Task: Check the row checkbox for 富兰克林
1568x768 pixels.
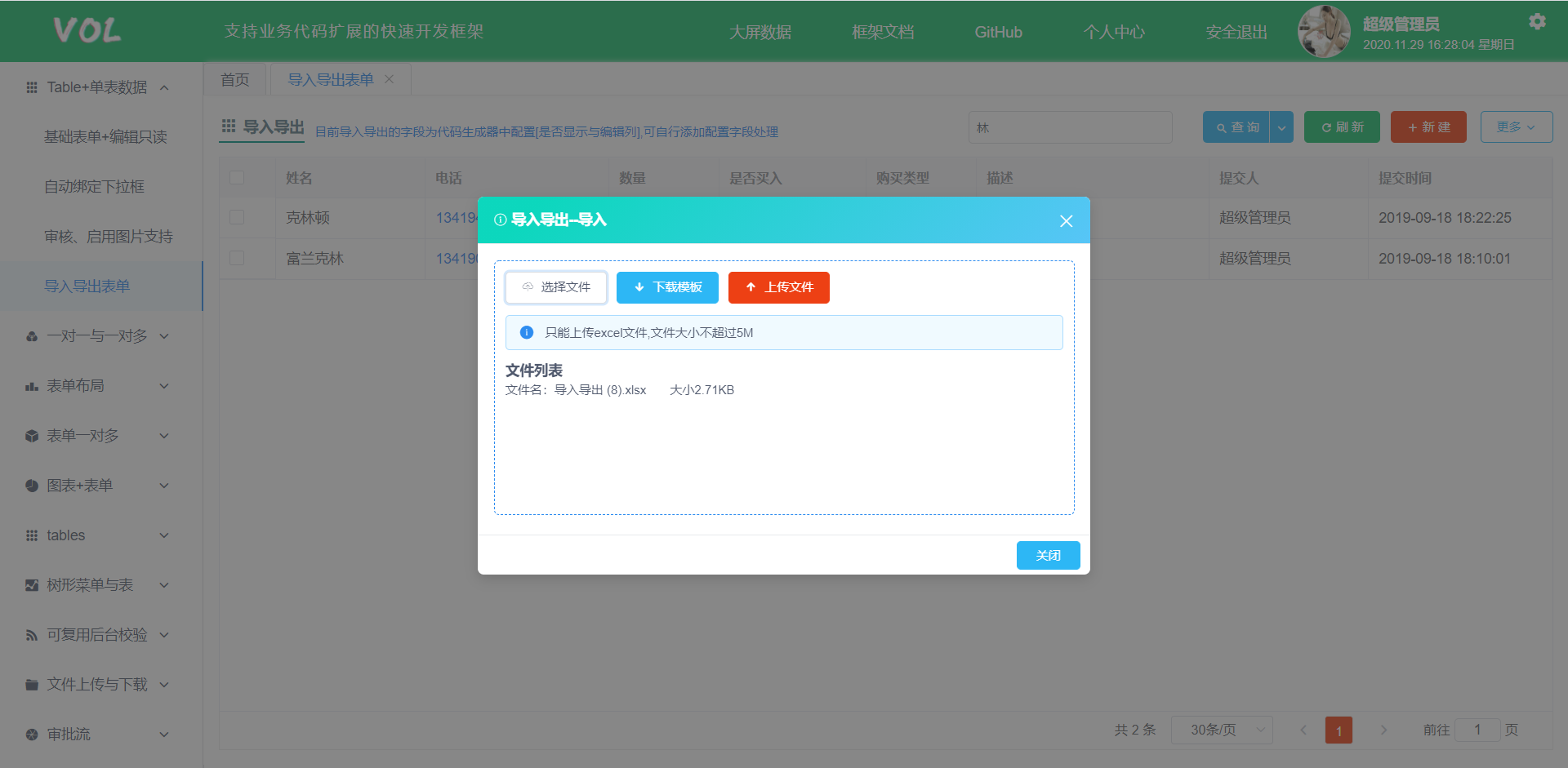Action: point(237,258)
